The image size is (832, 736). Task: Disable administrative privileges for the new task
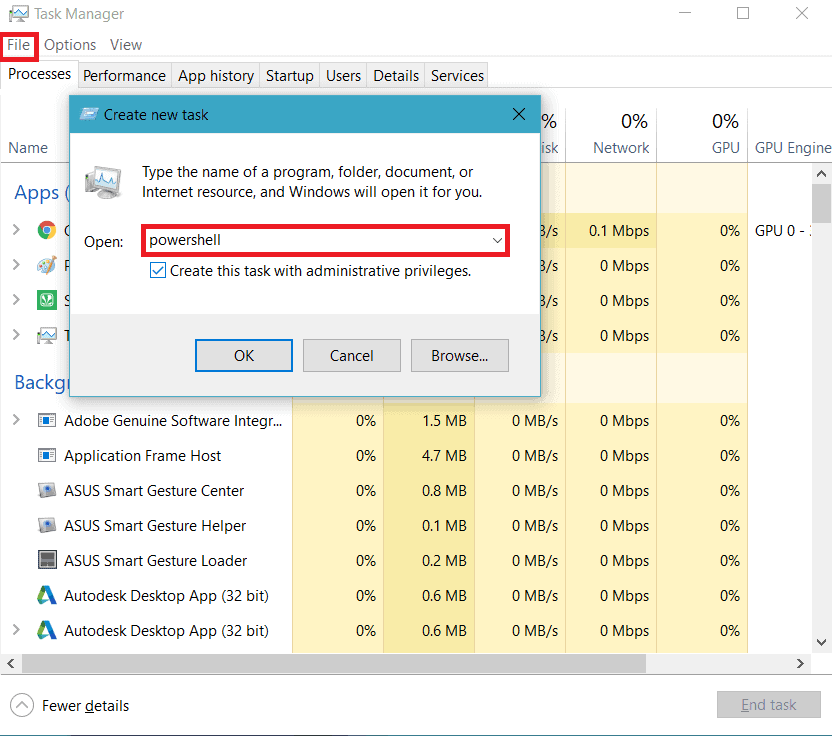[157, 270]
